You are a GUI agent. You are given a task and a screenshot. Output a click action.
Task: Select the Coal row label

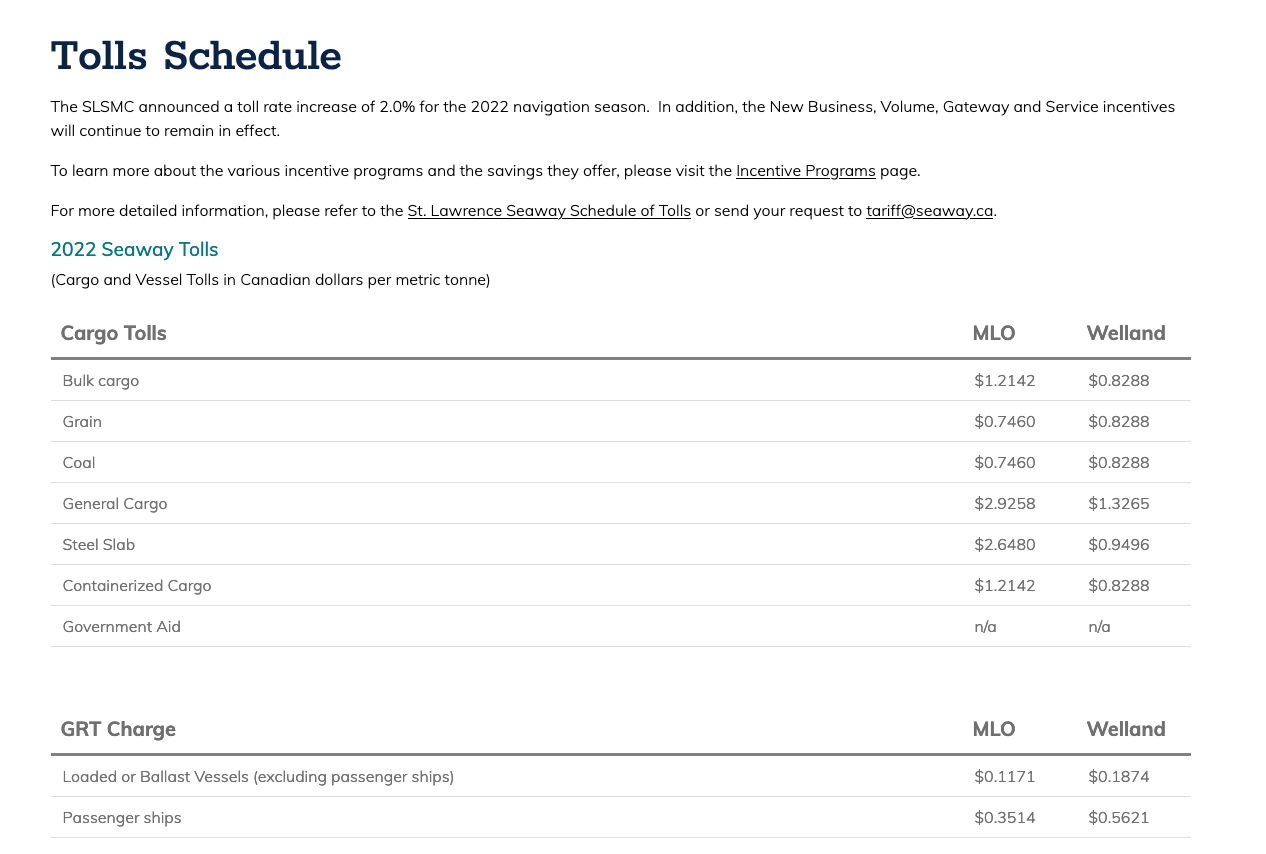click(79, 463)
